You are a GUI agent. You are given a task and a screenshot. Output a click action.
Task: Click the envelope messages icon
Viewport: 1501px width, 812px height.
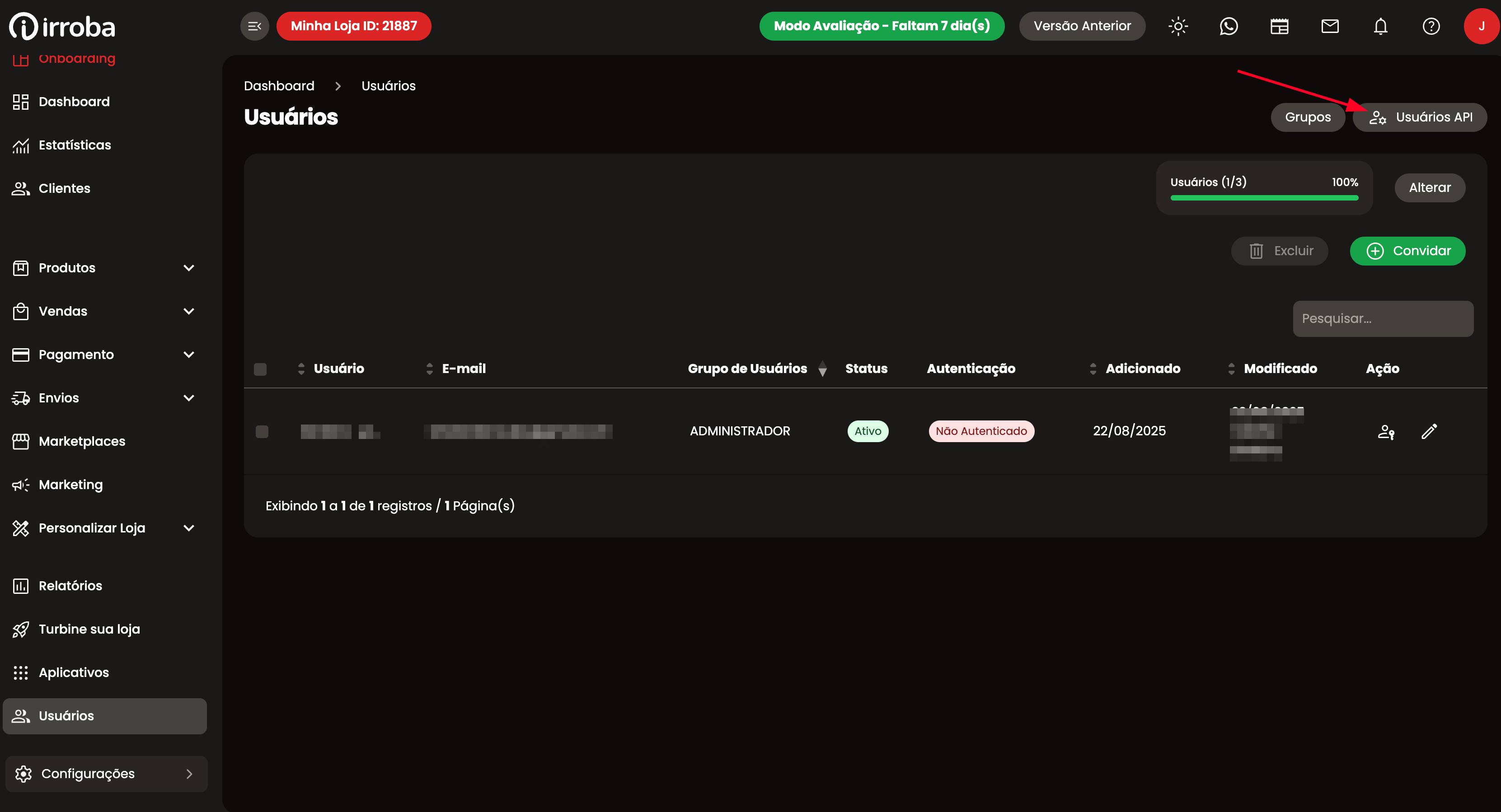(1330, 26)
